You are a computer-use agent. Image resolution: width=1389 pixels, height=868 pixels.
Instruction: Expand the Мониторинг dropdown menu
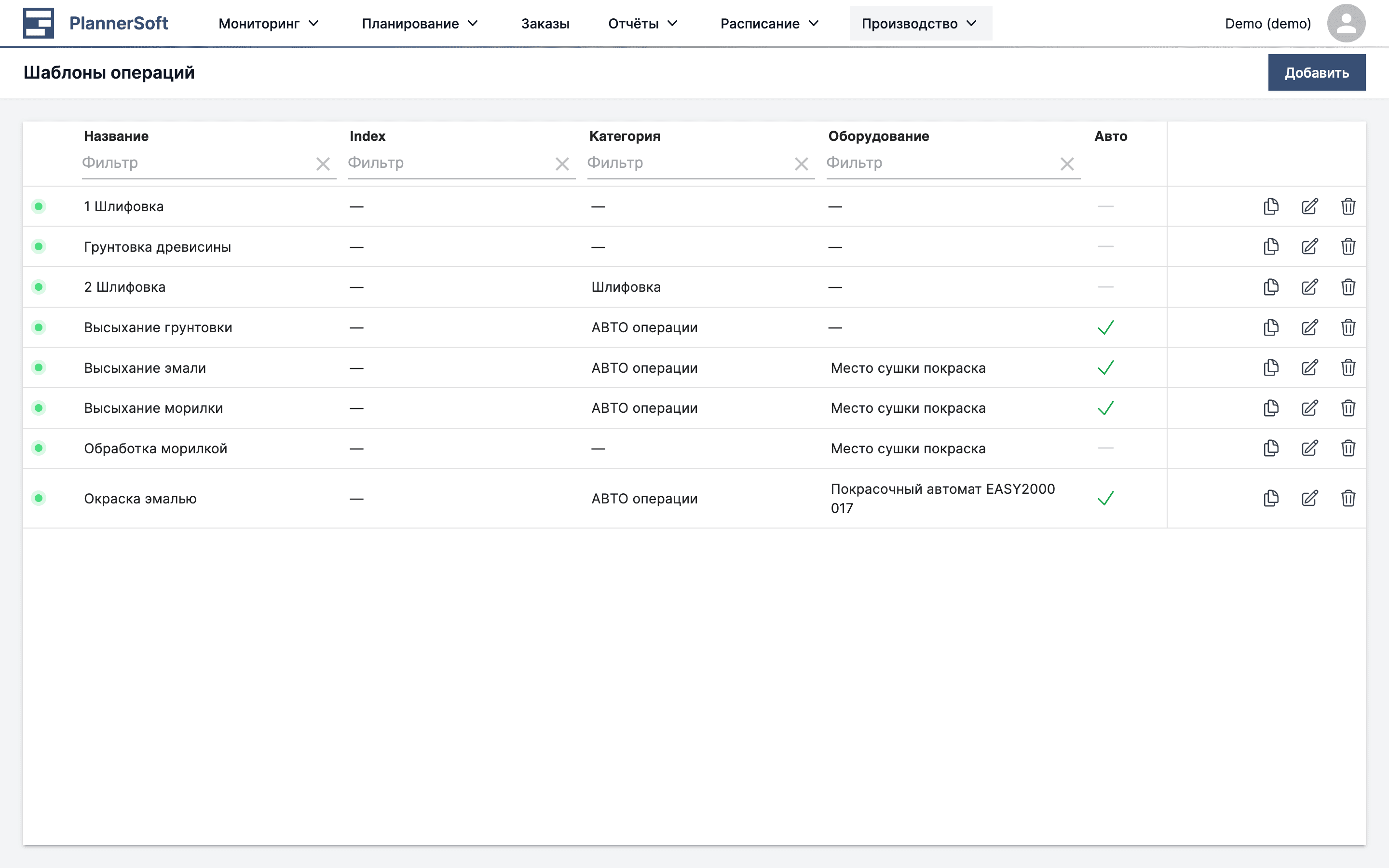(268, 24)
